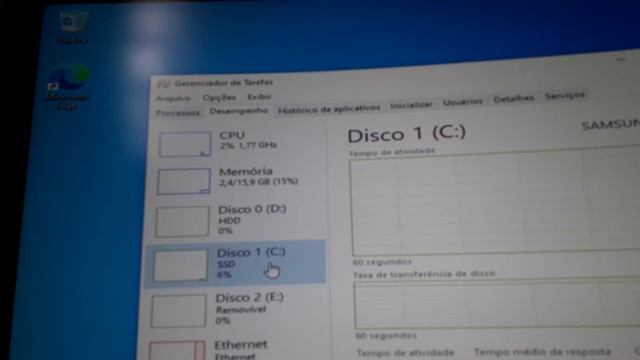This screenshot has height=360, width=640.
Task: Open the Arquivo menu
Action: (x=173, y=98)
